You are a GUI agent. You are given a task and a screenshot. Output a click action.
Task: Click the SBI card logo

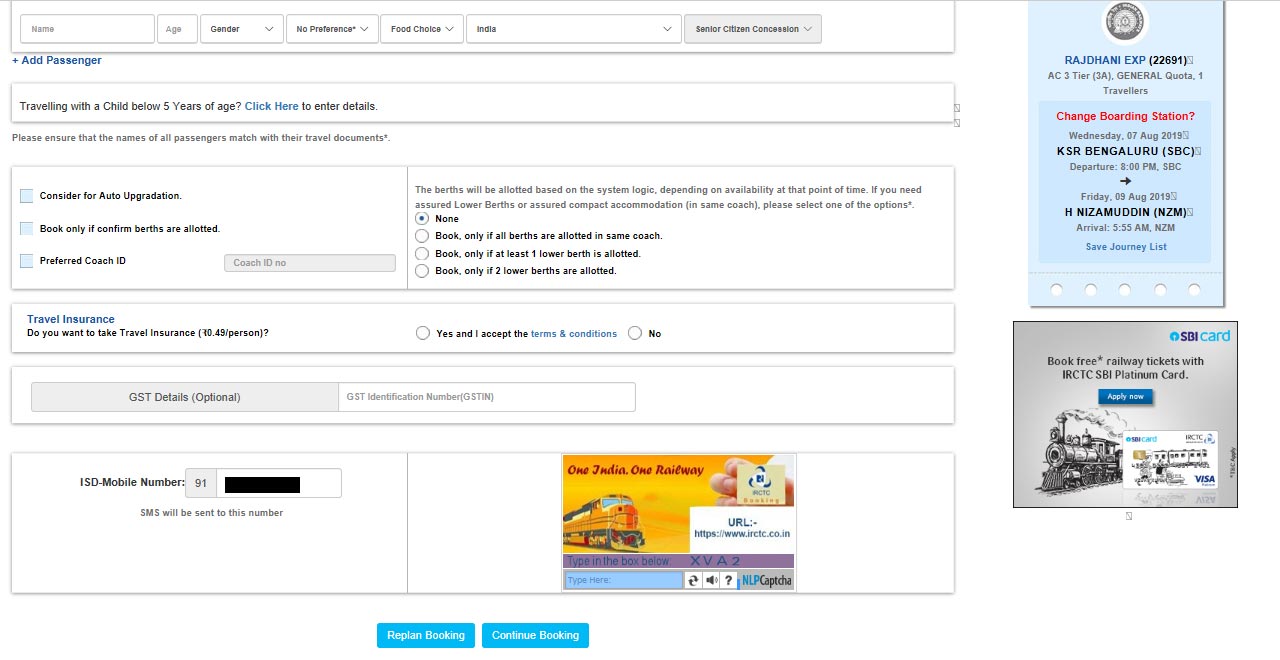click(x=1200, y=336)
